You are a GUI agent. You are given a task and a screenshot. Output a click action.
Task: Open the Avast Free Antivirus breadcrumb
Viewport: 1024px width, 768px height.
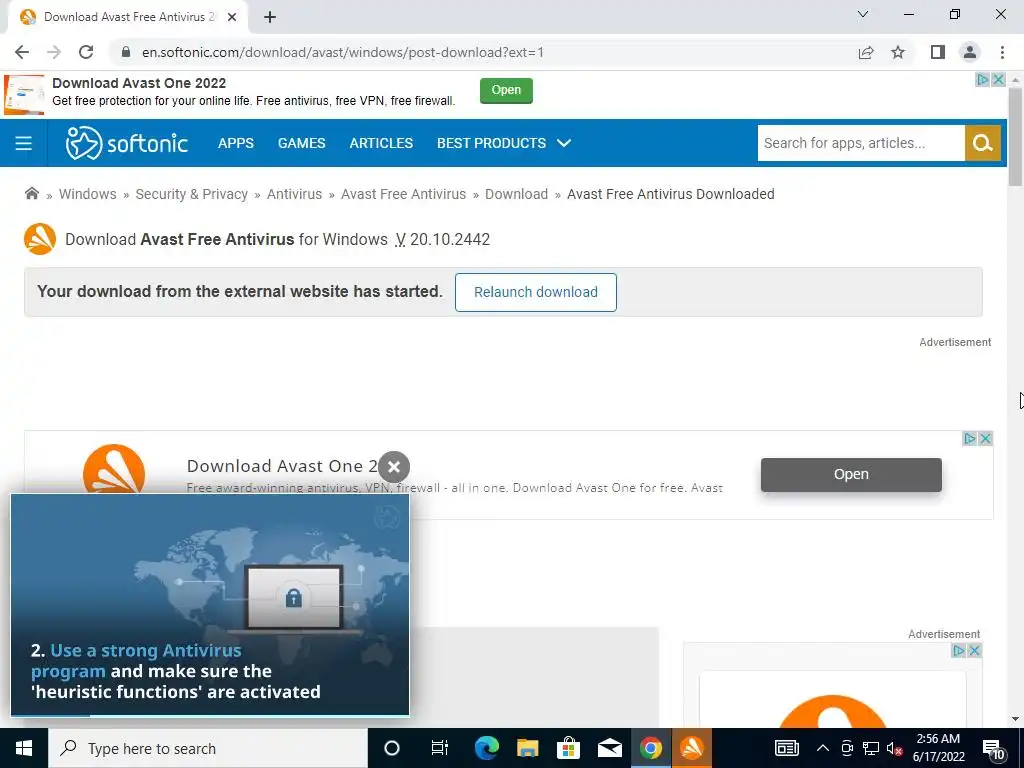[403, 194]
